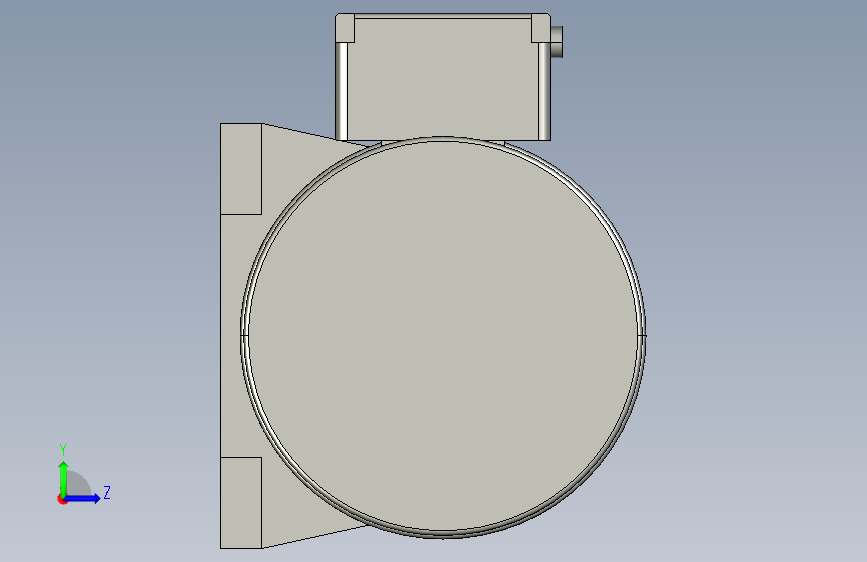Select the upper mounting foot block
The height and width of the screenshot is (562, 867).
(x=241, y=169)
